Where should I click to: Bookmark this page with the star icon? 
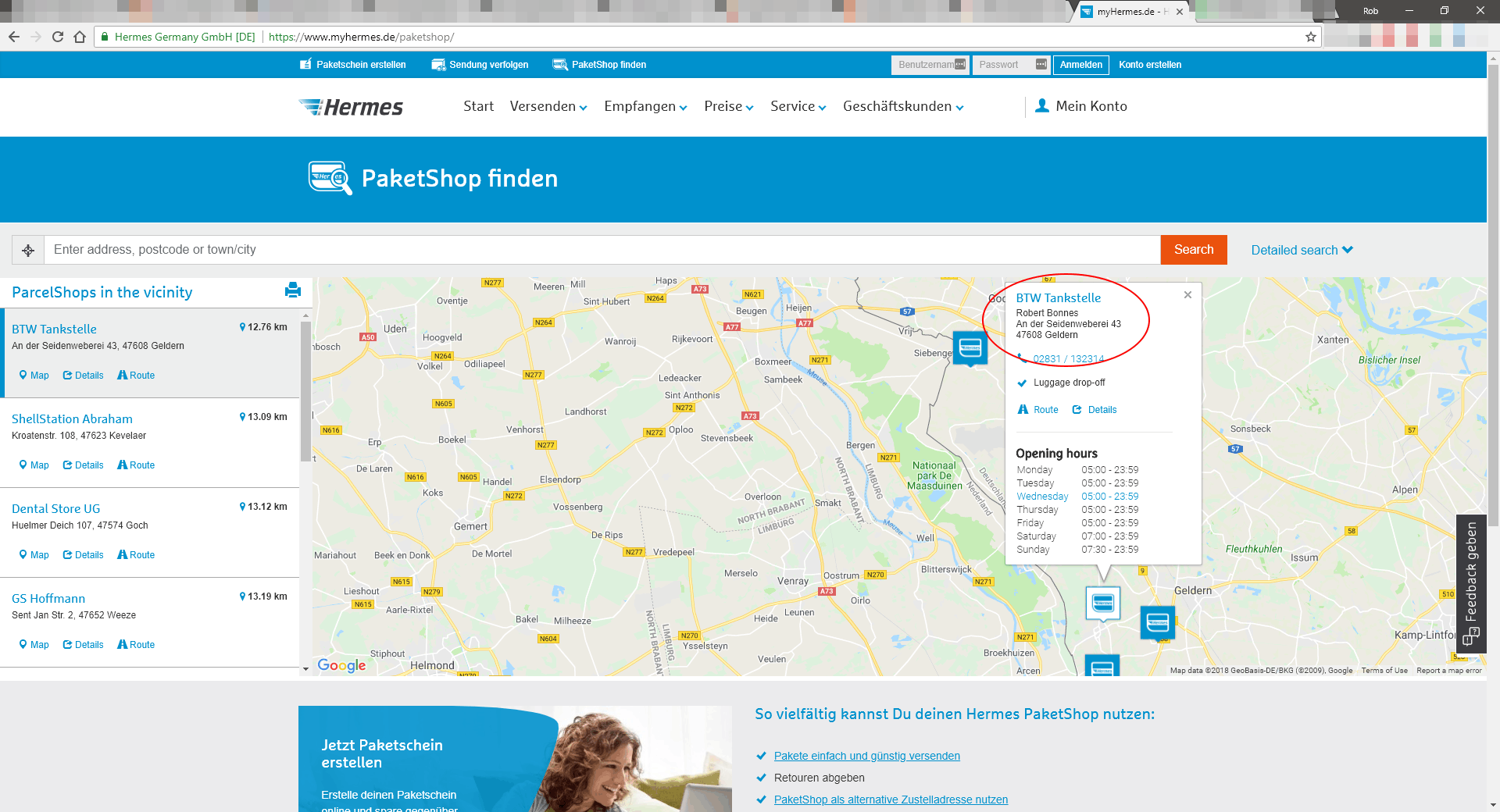1311,37
